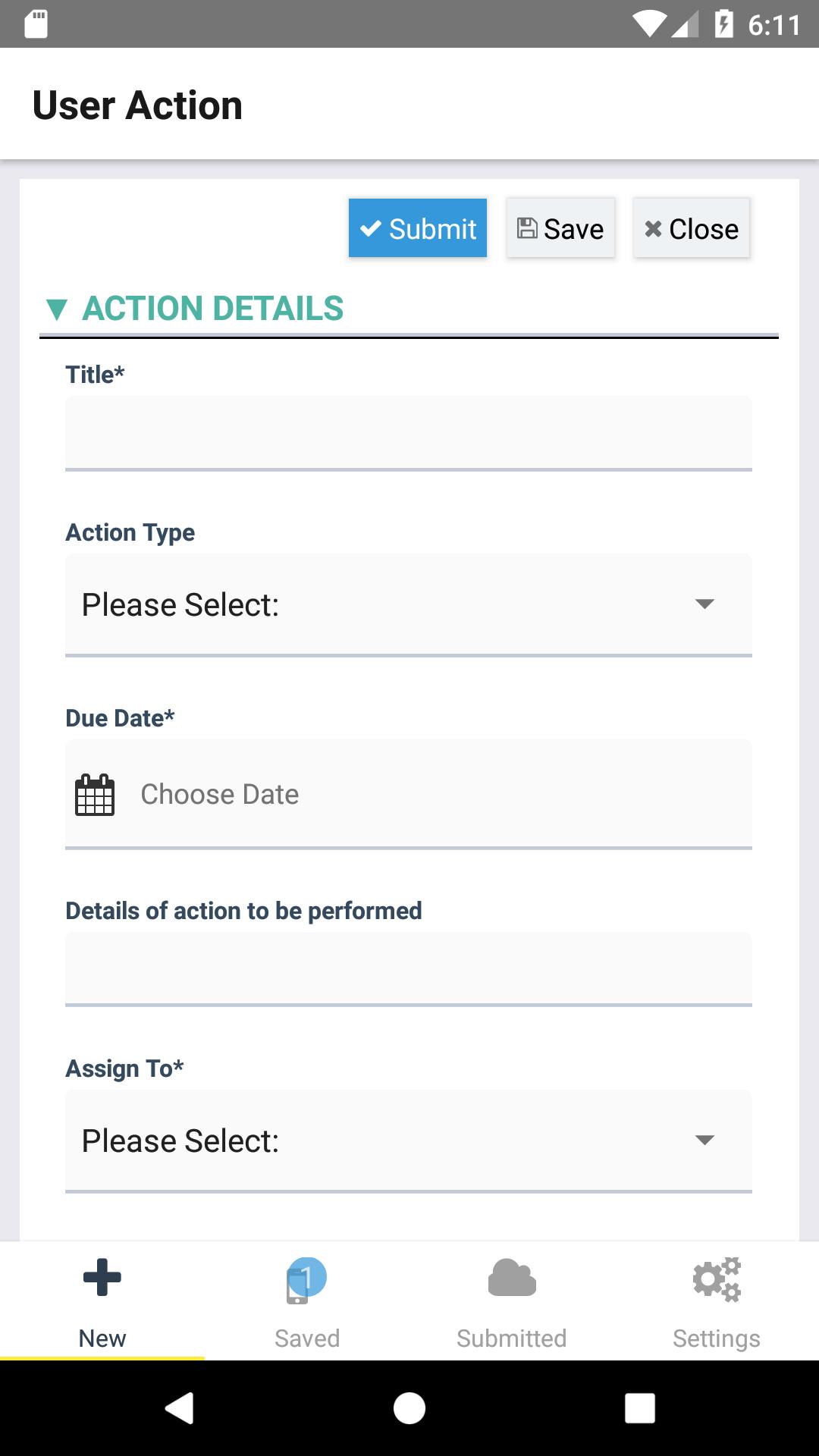
Task: Tap the calendar icon for Due Date
Action: (x=95, y=795)
